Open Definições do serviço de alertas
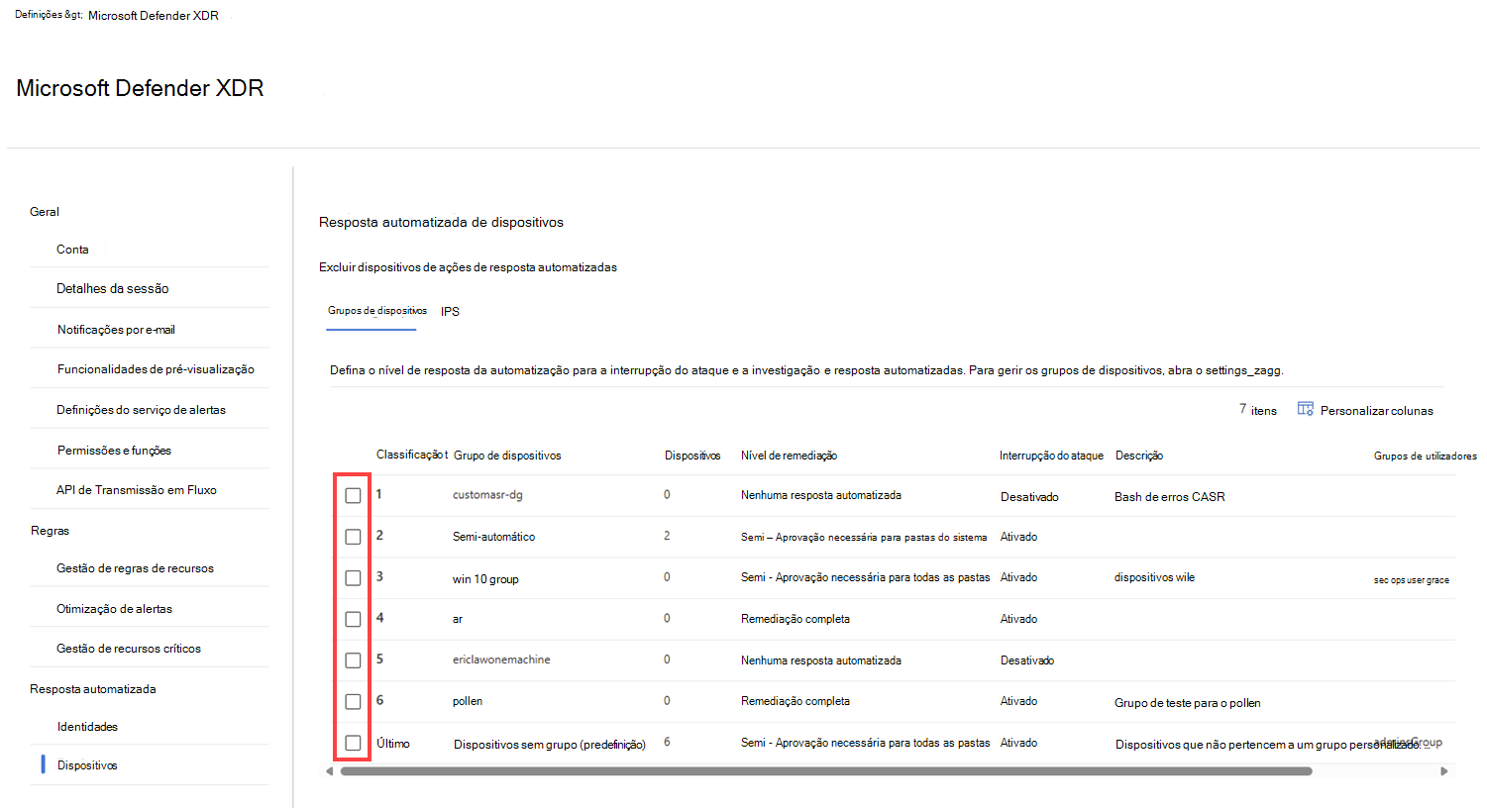The height and width of the screenshot is (812, 1487). (x=141, y=410)
